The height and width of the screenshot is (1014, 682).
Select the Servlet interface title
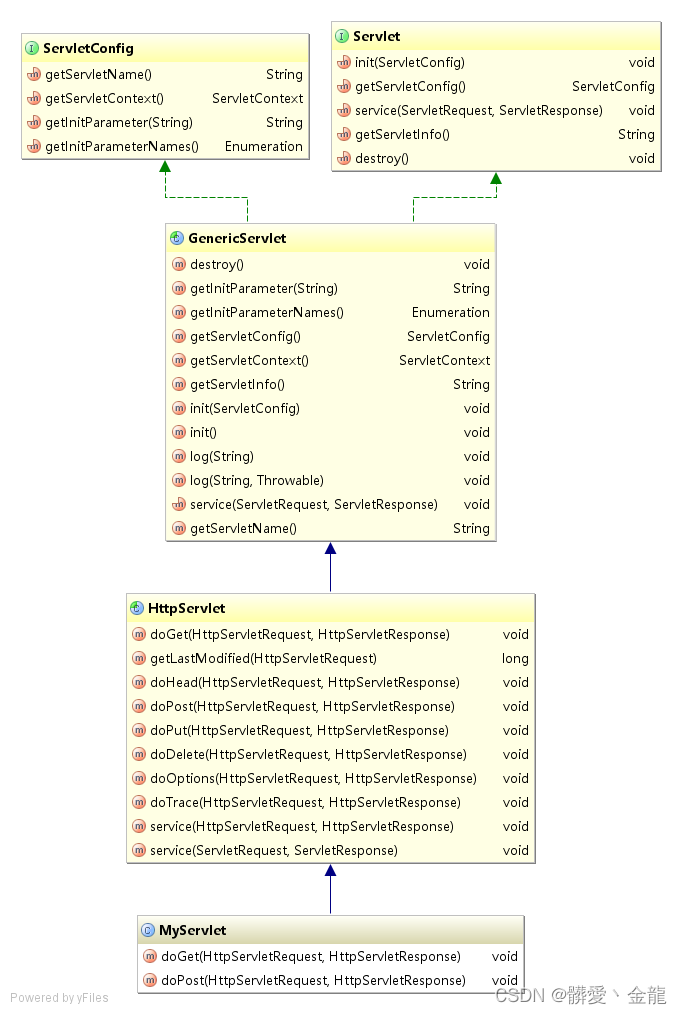click(377, 36)
